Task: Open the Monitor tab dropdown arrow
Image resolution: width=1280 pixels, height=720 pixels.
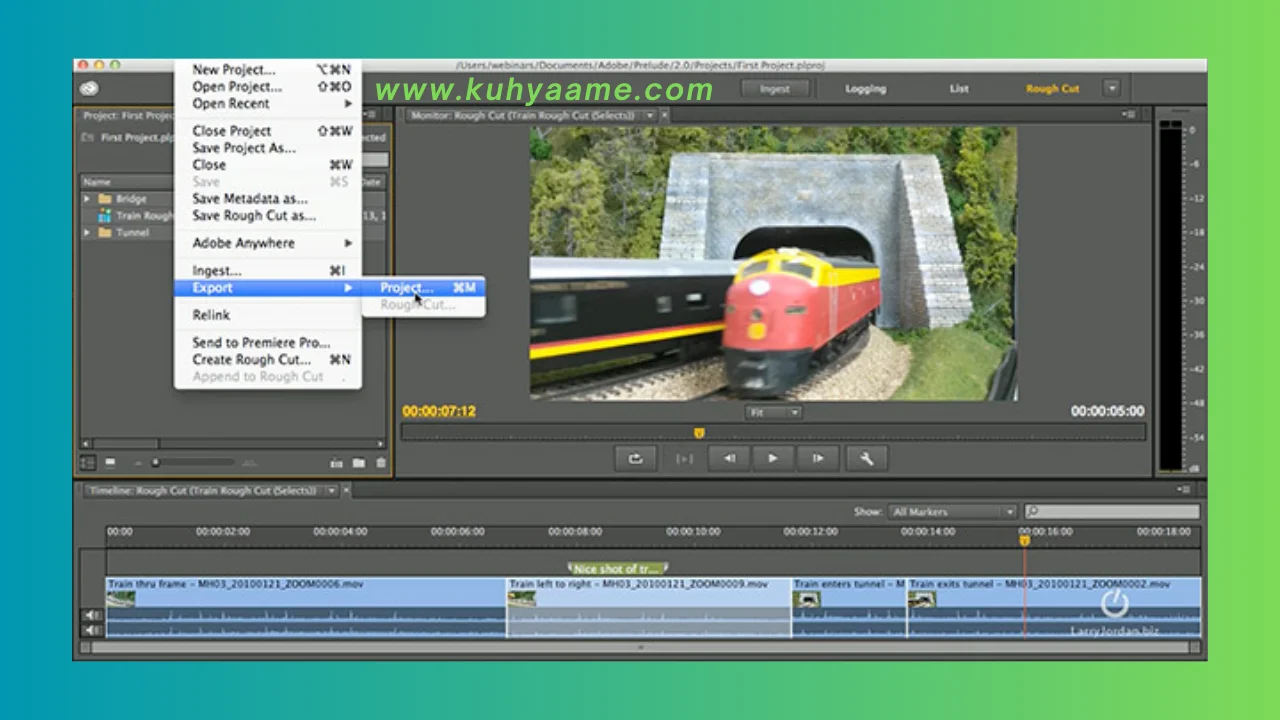Action: click(649, 115)
